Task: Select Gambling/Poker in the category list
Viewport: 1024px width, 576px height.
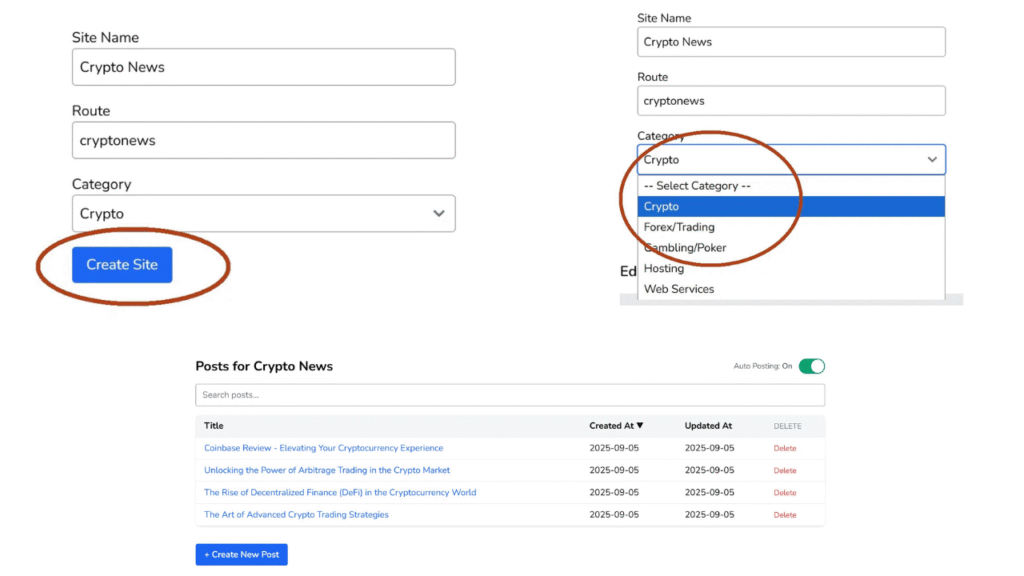Action: click(x=685, y=248)
